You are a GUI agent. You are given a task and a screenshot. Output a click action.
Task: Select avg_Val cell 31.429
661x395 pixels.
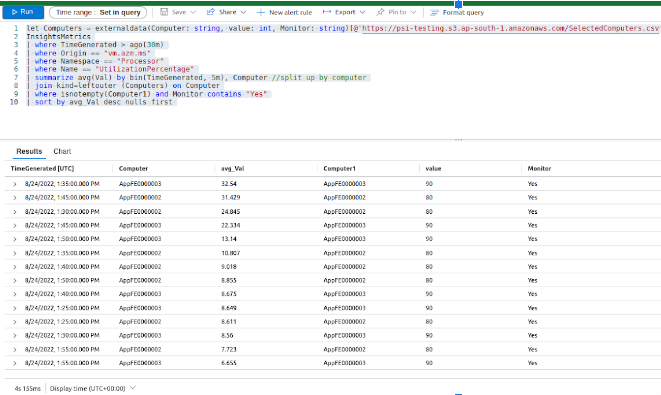(x=231, y=197)
